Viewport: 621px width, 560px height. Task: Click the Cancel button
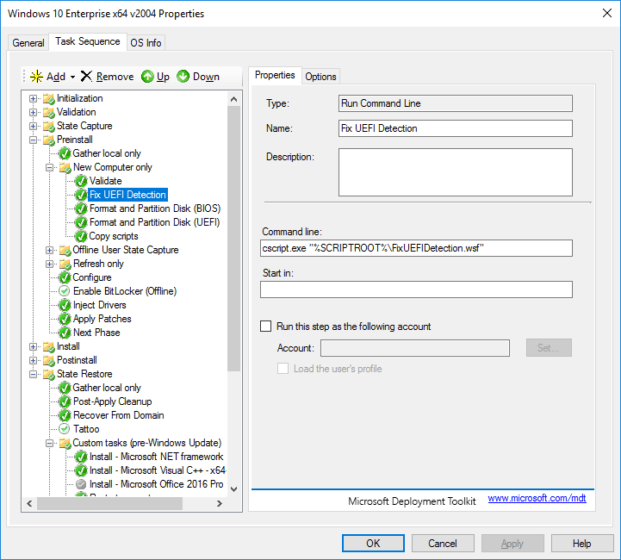point(443,543)
